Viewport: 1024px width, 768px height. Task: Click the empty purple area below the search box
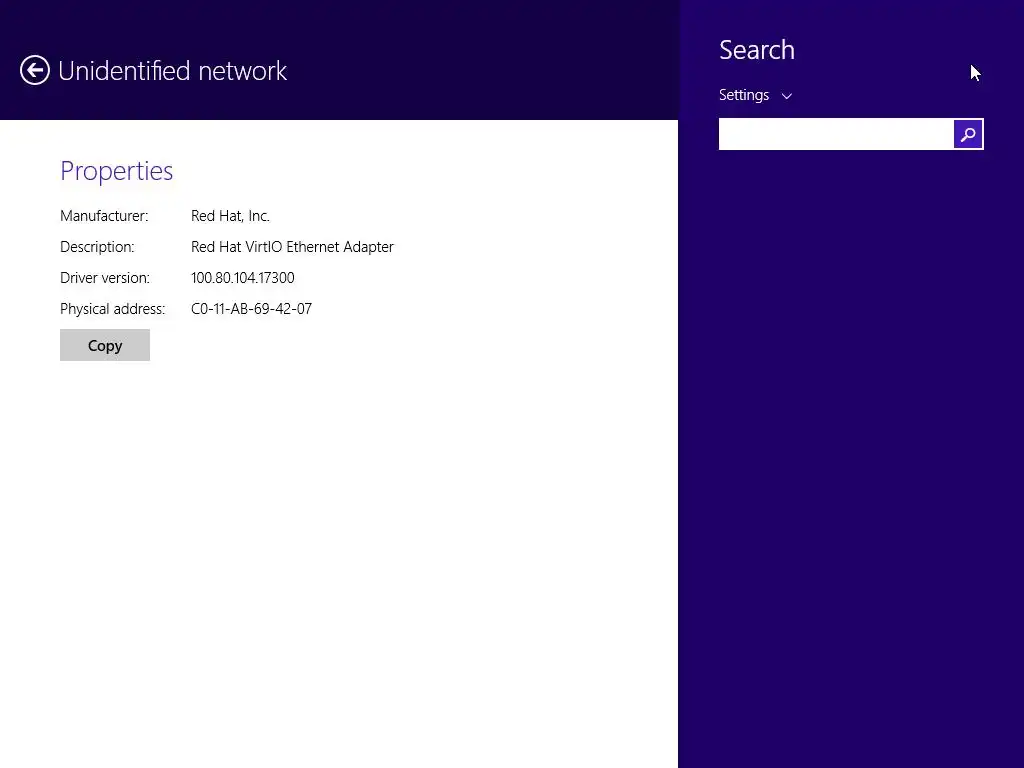(850, 450)
